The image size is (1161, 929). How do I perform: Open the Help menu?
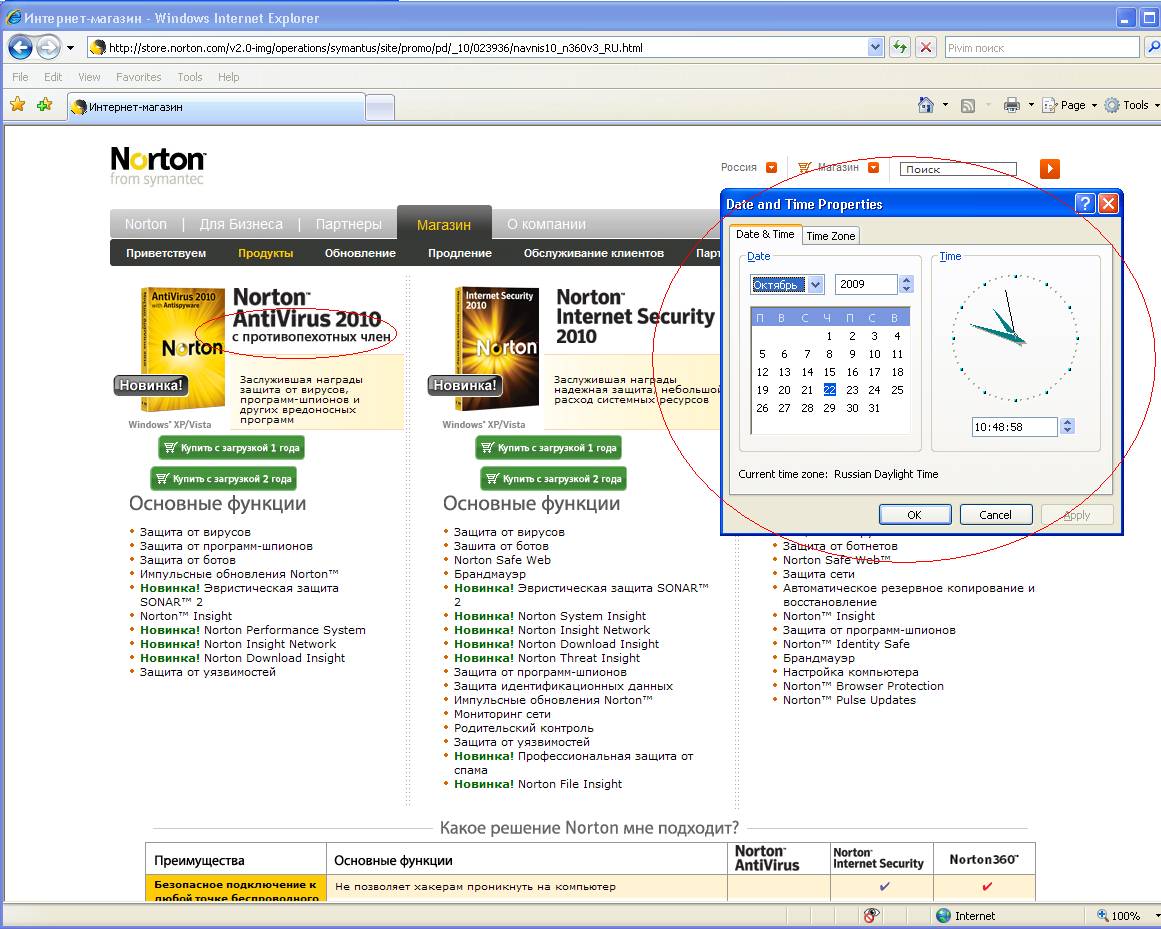click(x=228, y=77)
